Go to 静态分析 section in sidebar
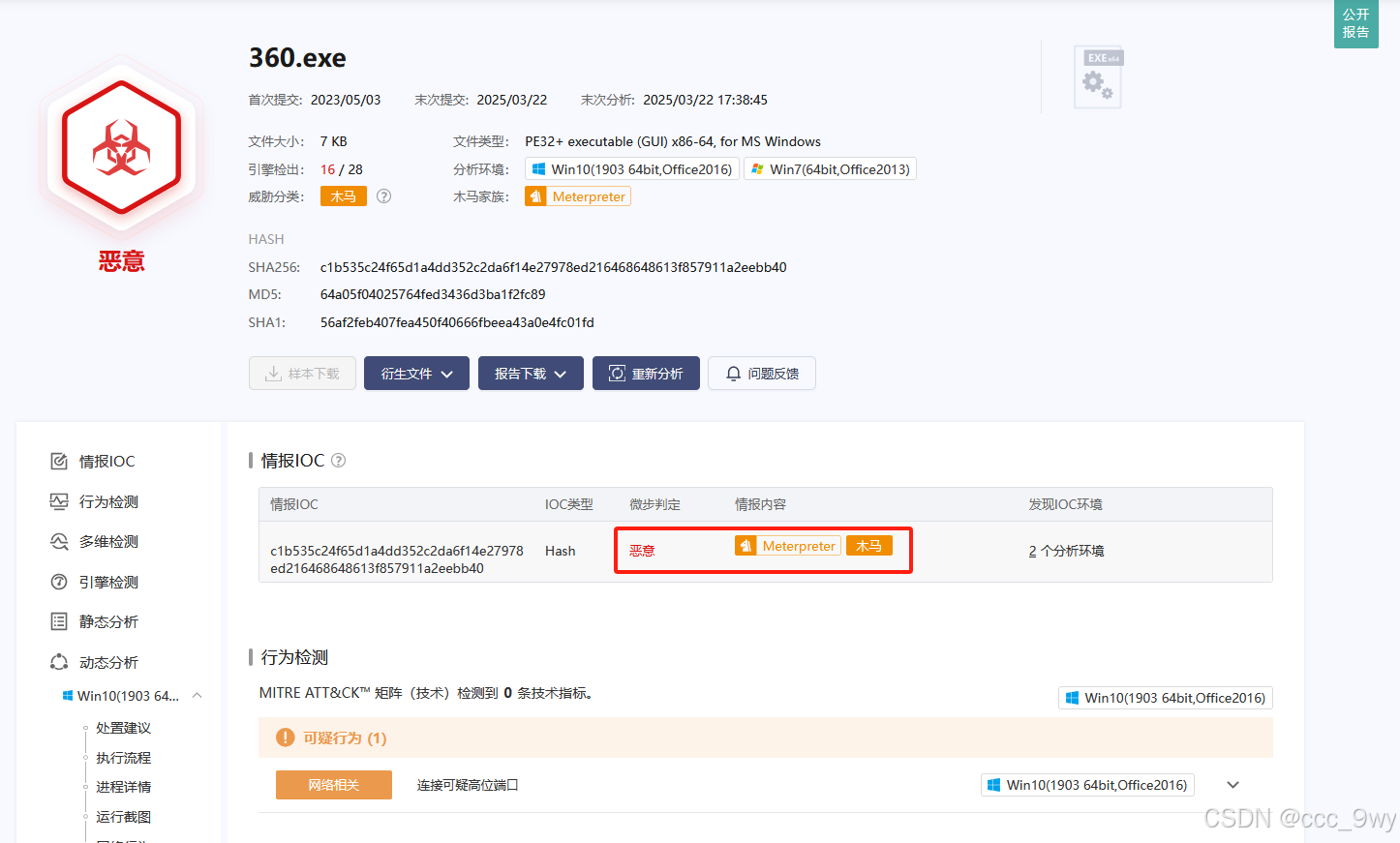The height and width of the screenshot is (843, 1400). [x=108, y=621]
